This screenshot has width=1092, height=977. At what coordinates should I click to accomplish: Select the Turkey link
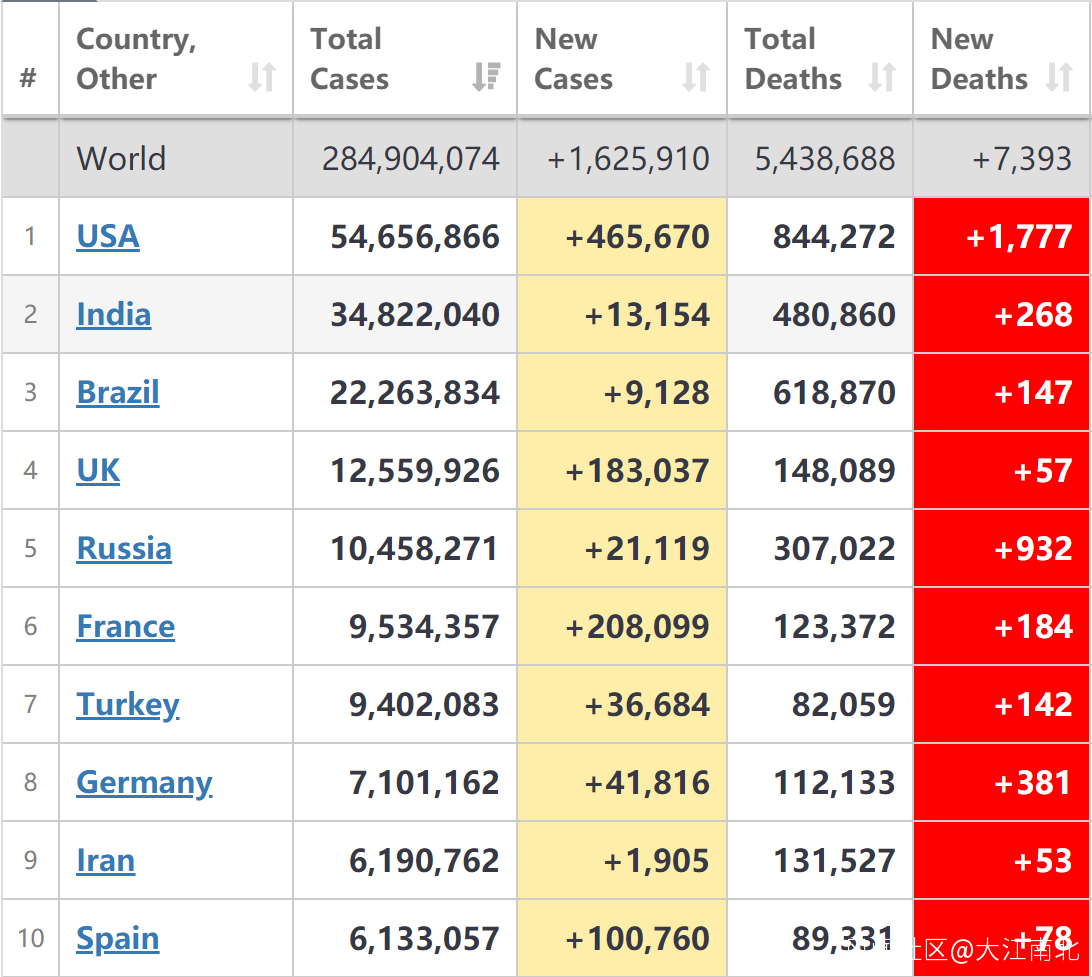(x=128, y=705)
